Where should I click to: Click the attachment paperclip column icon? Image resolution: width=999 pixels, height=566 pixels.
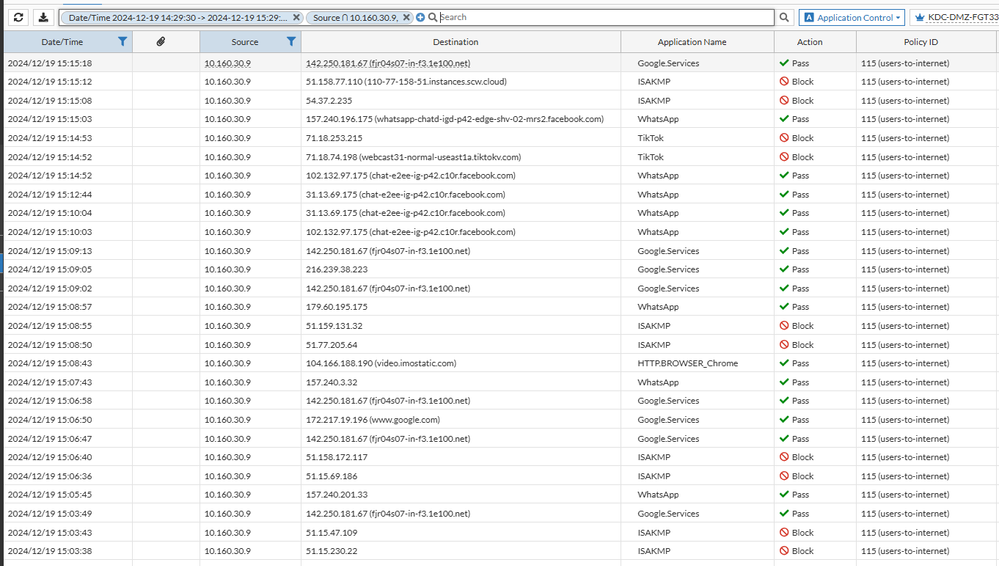[x=161, y=41]
